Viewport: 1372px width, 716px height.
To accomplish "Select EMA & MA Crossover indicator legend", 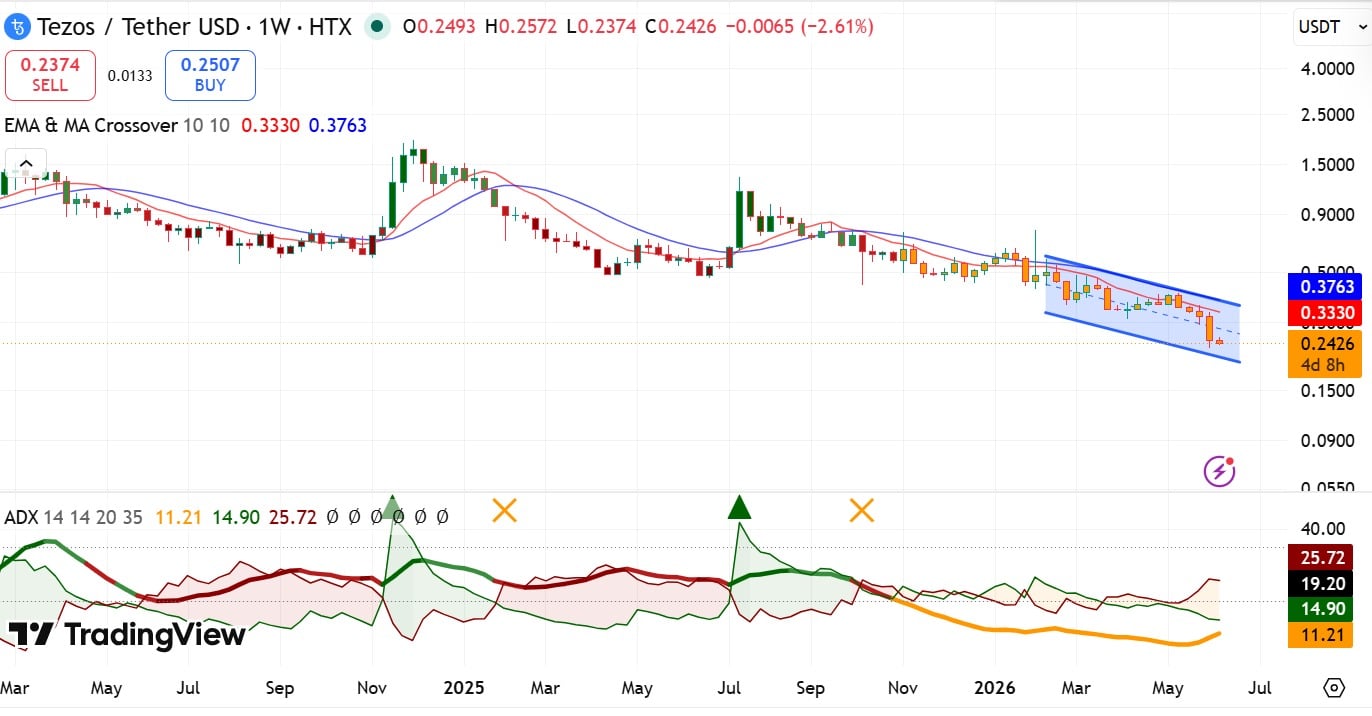I will click(x=91, y=125).
